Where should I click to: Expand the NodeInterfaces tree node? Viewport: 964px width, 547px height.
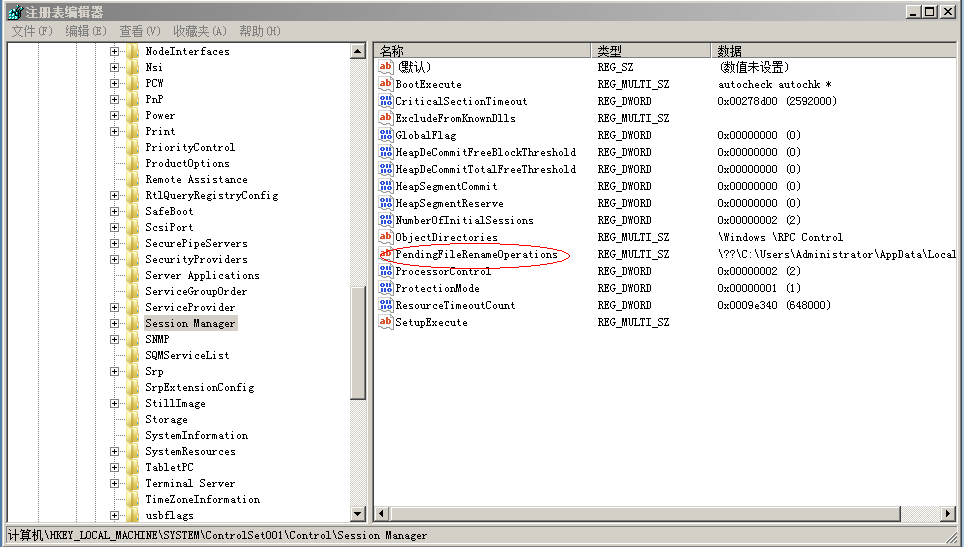click(x=115, y=51)
